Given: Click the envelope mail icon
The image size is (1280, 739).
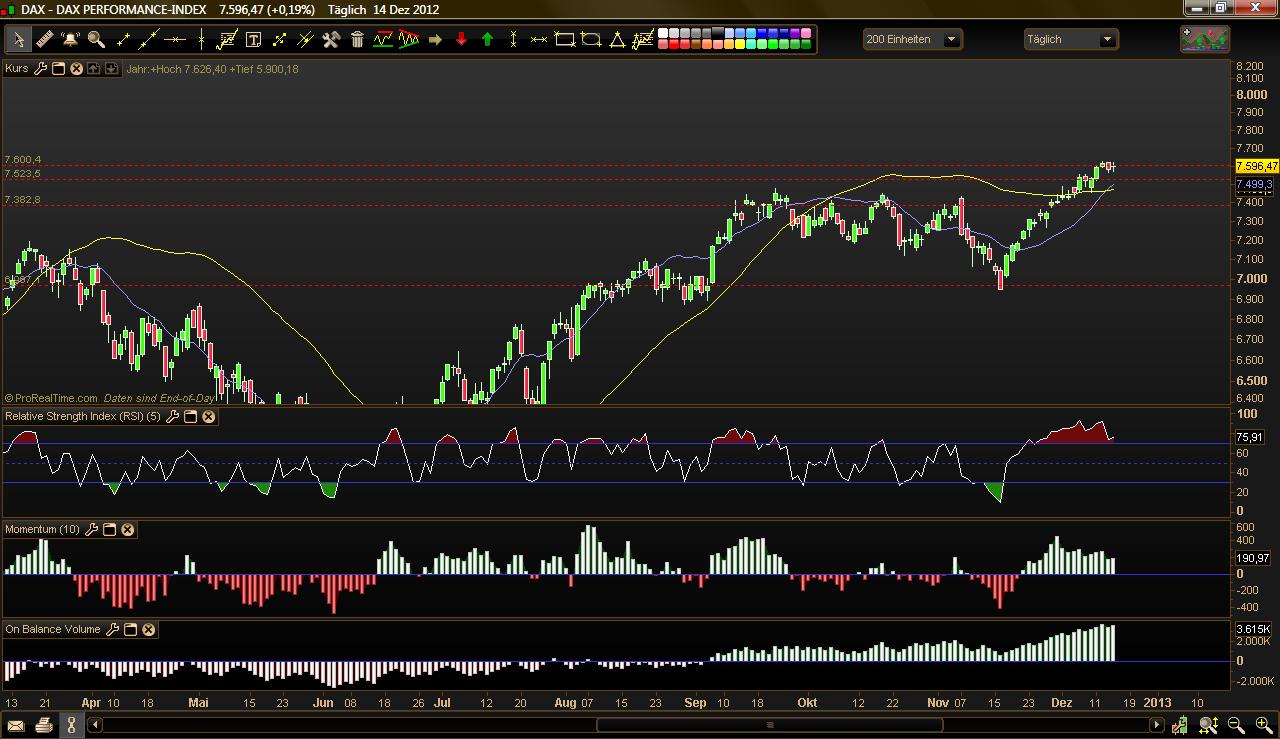Looking at the screenshot, I should pos(16,725).
